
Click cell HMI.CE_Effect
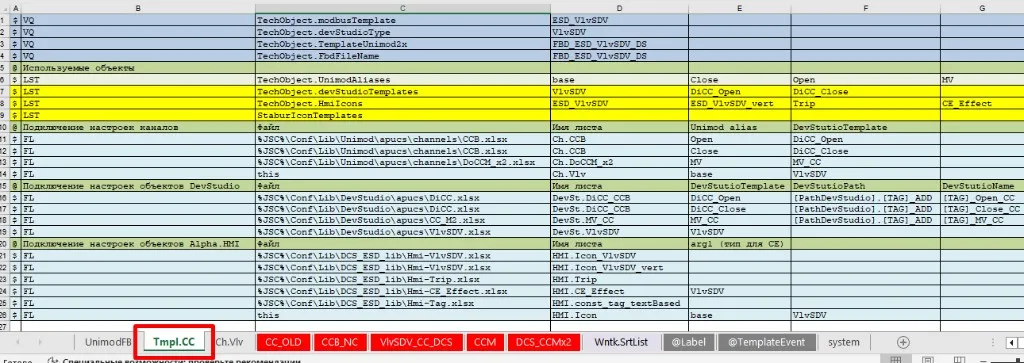pyautogui.click(x=619, y=291)
